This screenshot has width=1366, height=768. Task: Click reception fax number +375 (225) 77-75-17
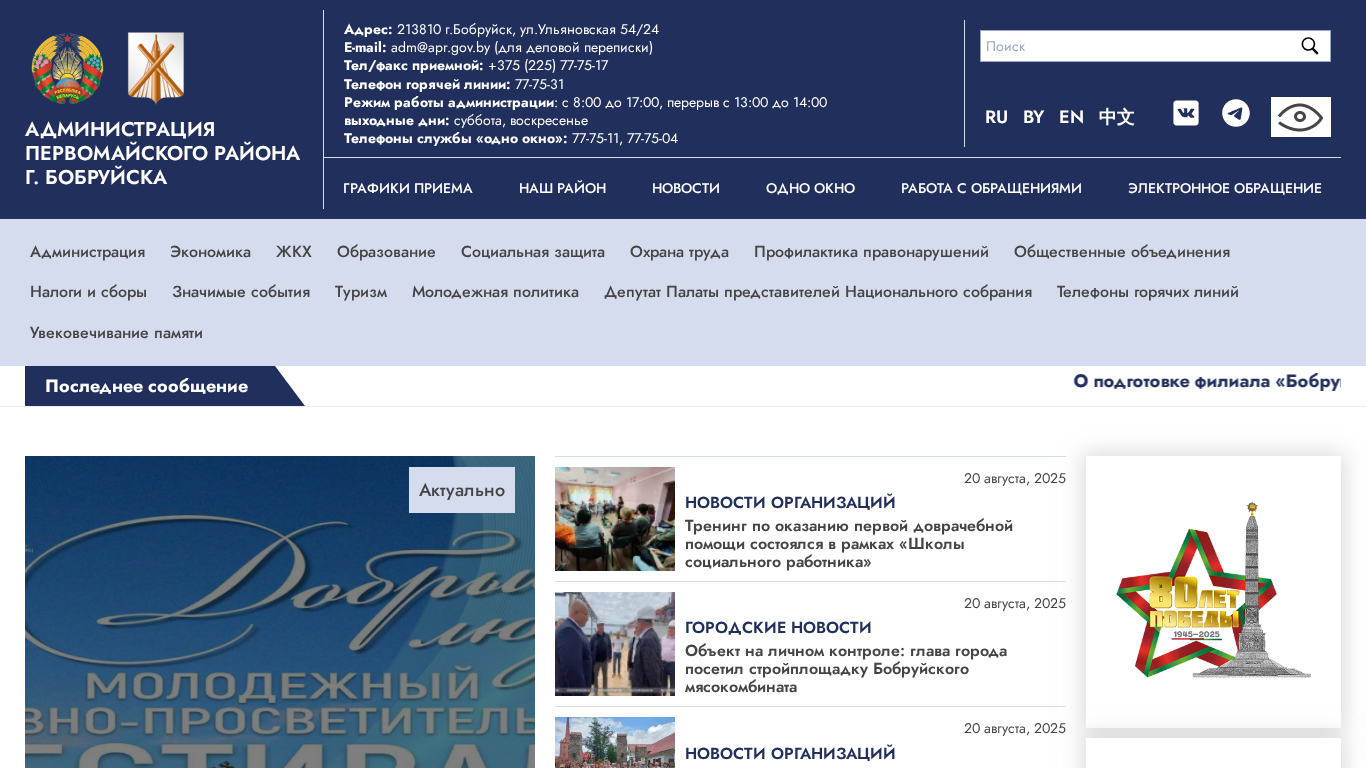[x=548, y=65]
